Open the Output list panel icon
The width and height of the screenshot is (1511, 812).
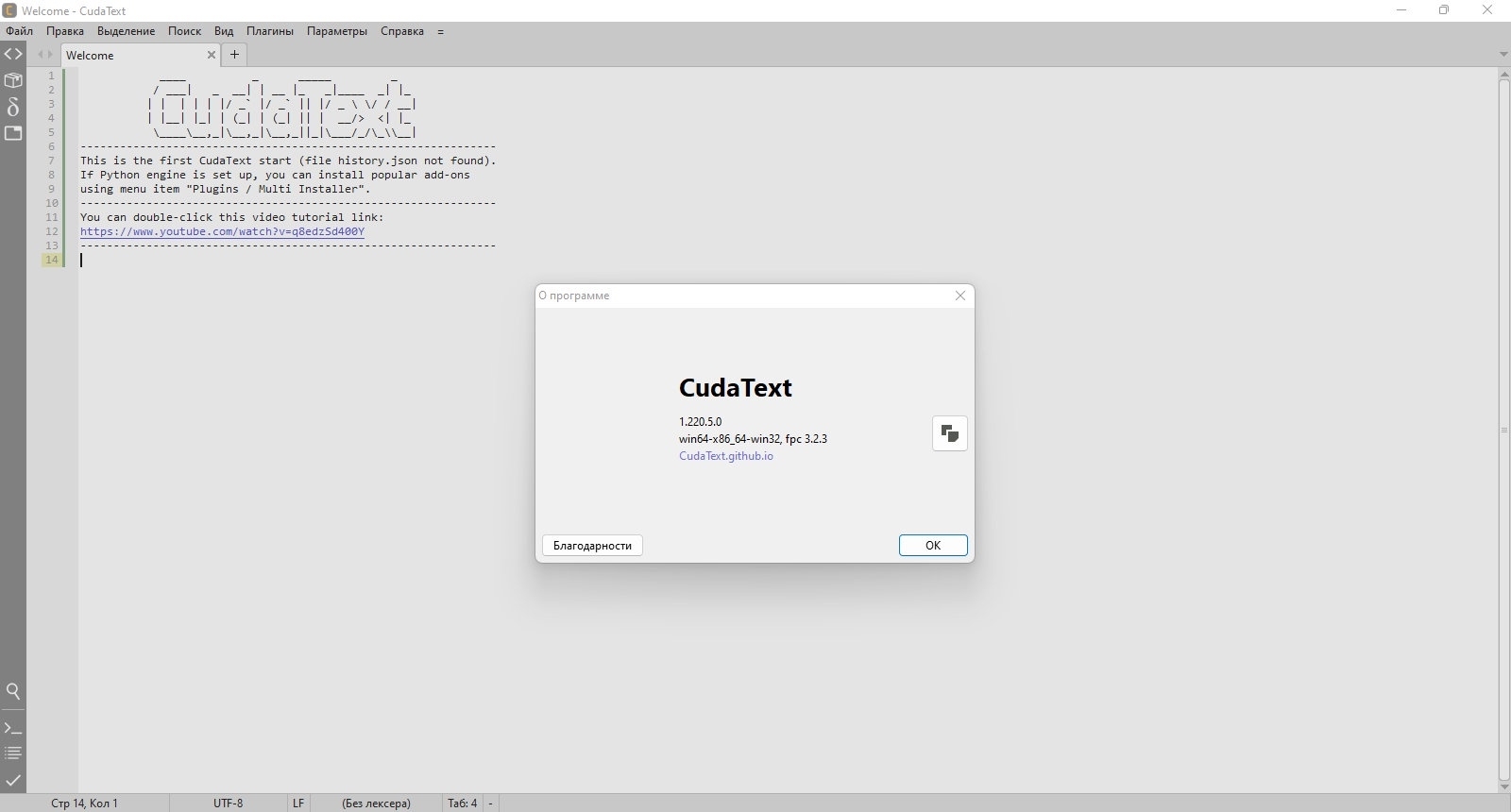(x=13, y=753)
